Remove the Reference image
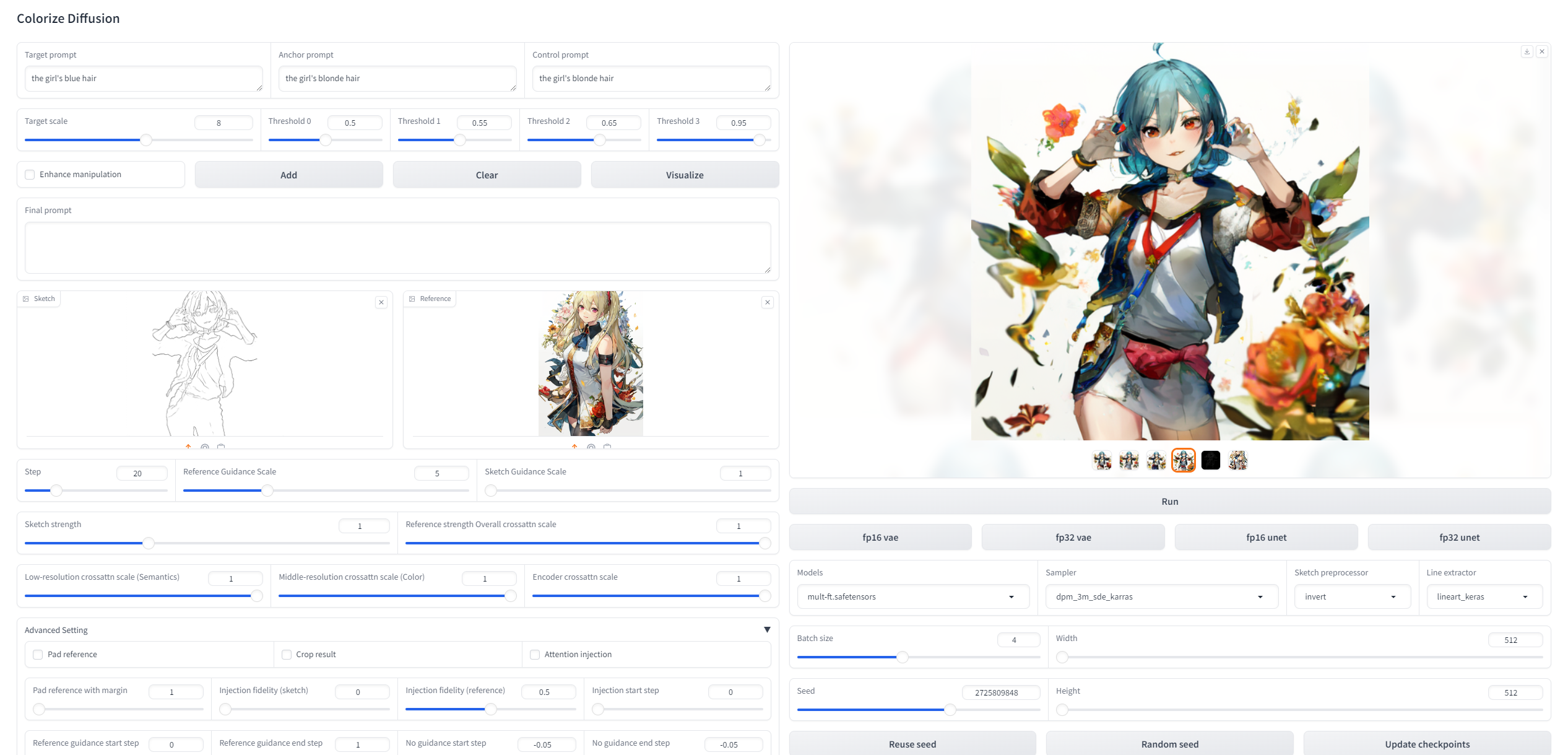 pyautogui.click(x=768, y=302)
